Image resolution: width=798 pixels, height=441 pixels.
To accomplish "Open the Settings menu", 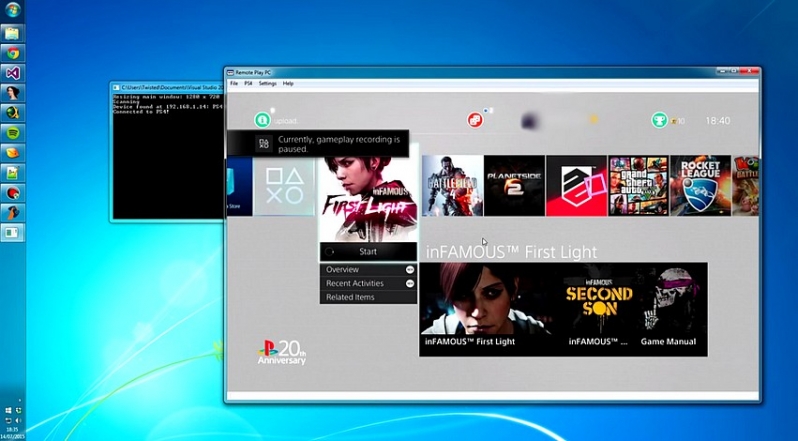I will click(x=267, y=83).
